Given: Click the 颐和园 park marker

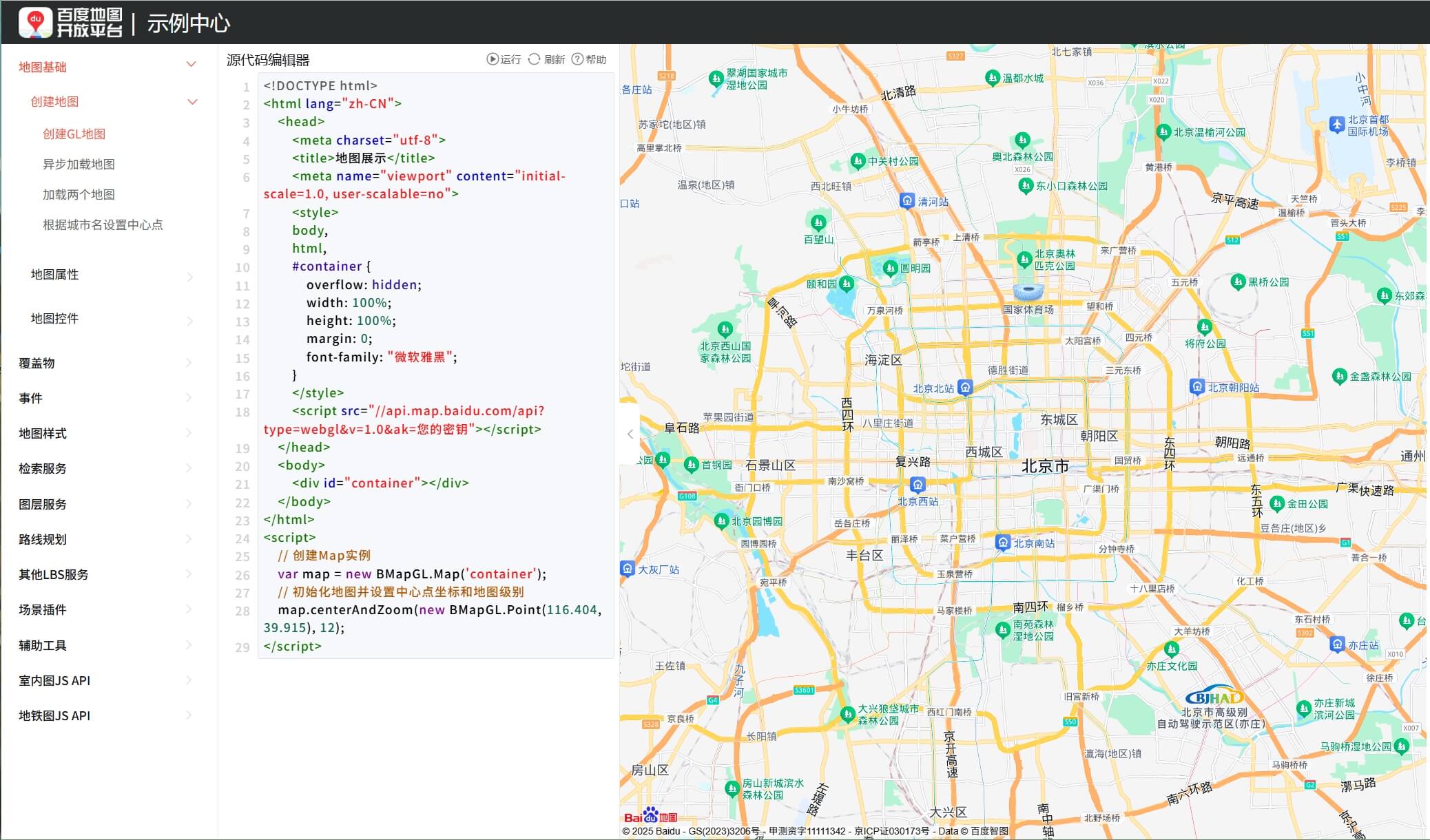Looking at the screenshot, I should click(847, 283).
